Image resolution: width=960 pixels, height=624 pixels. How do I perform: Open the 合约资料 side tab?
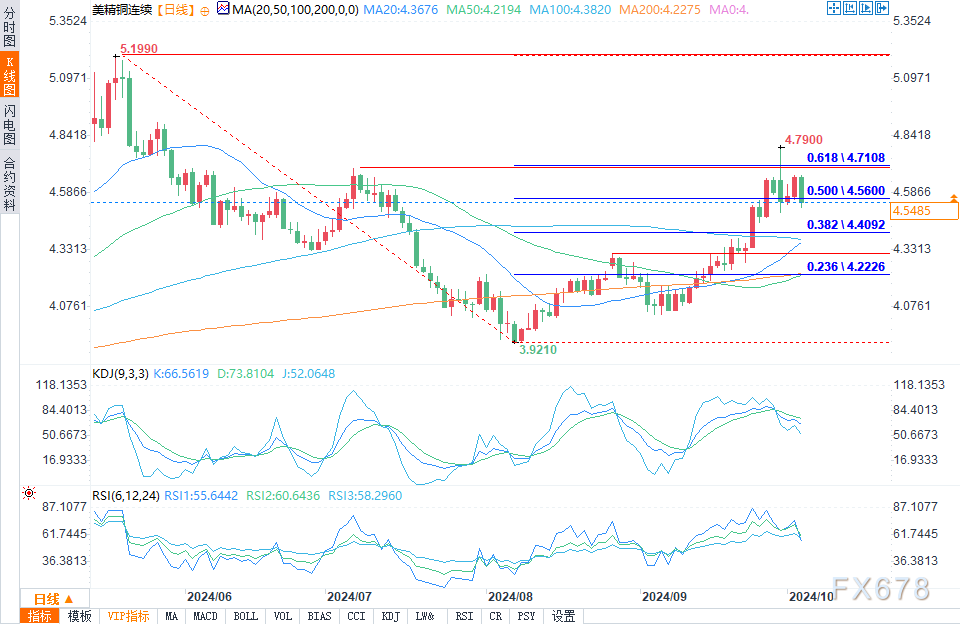[x=9, y=184]
